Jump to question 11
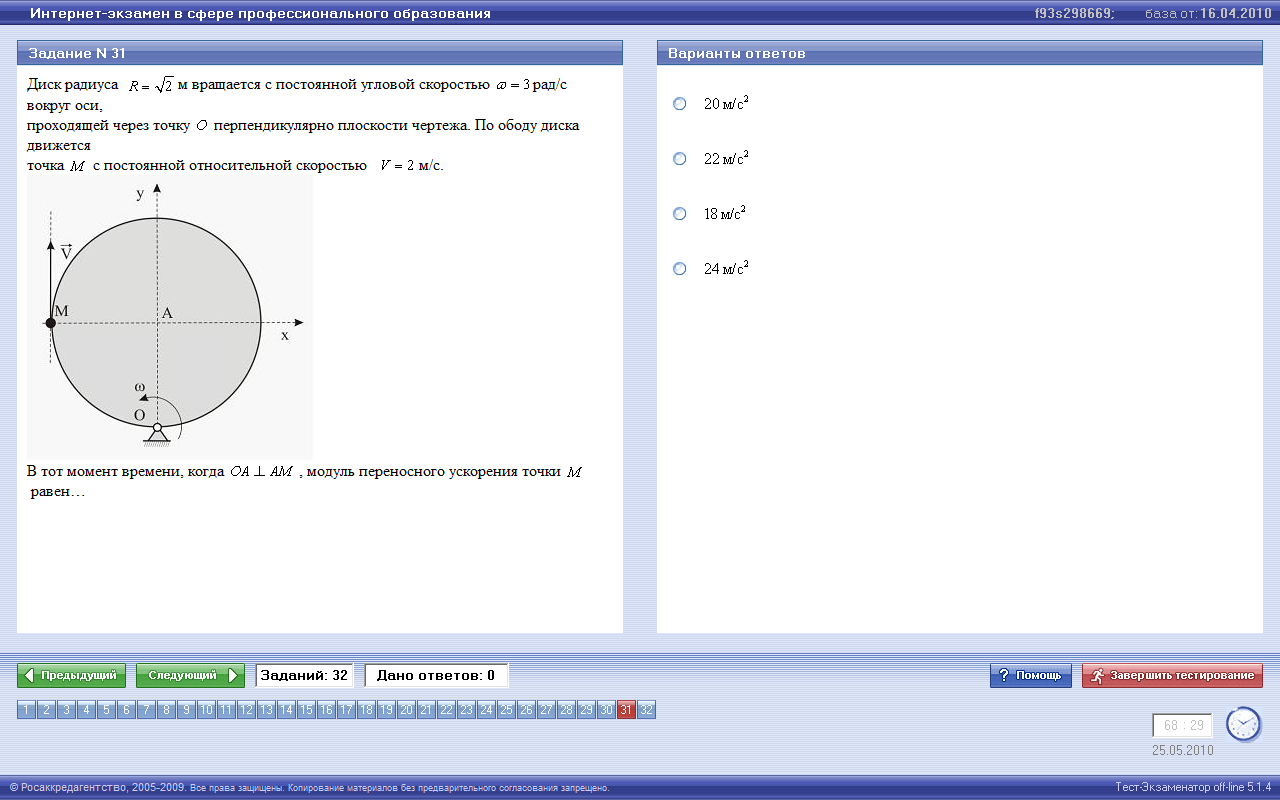Image resolution: width=1280 pixels, height=800 pixels. [x=227, y=710]
